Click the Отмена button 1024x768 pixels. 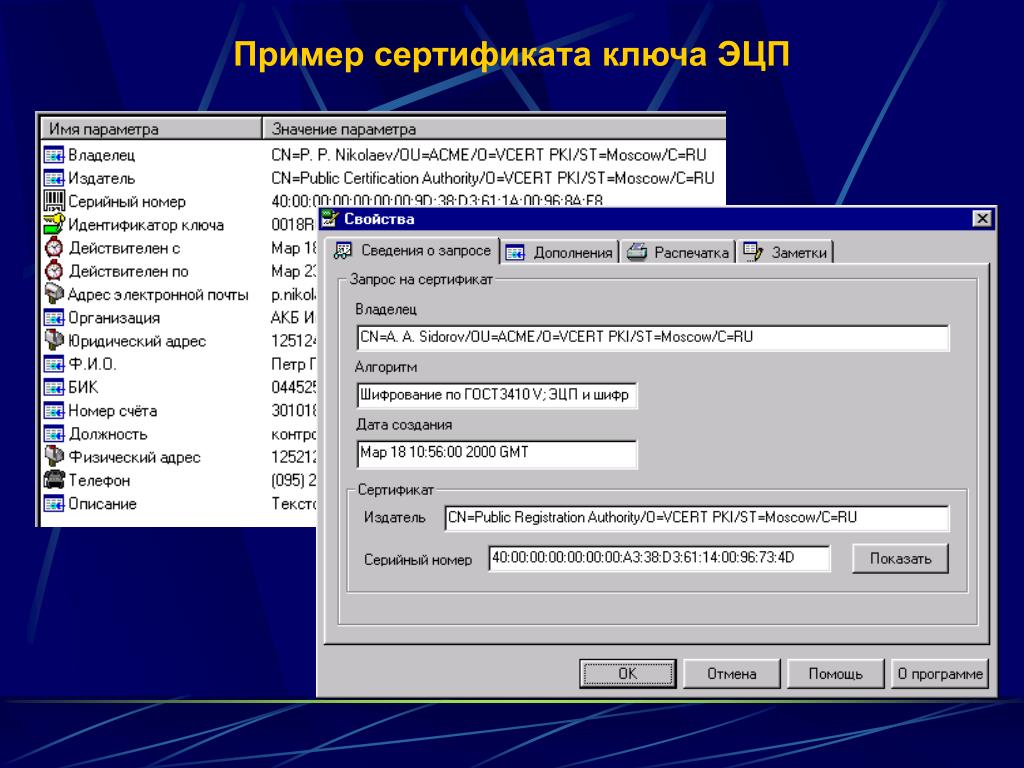(x=731, y=673)
